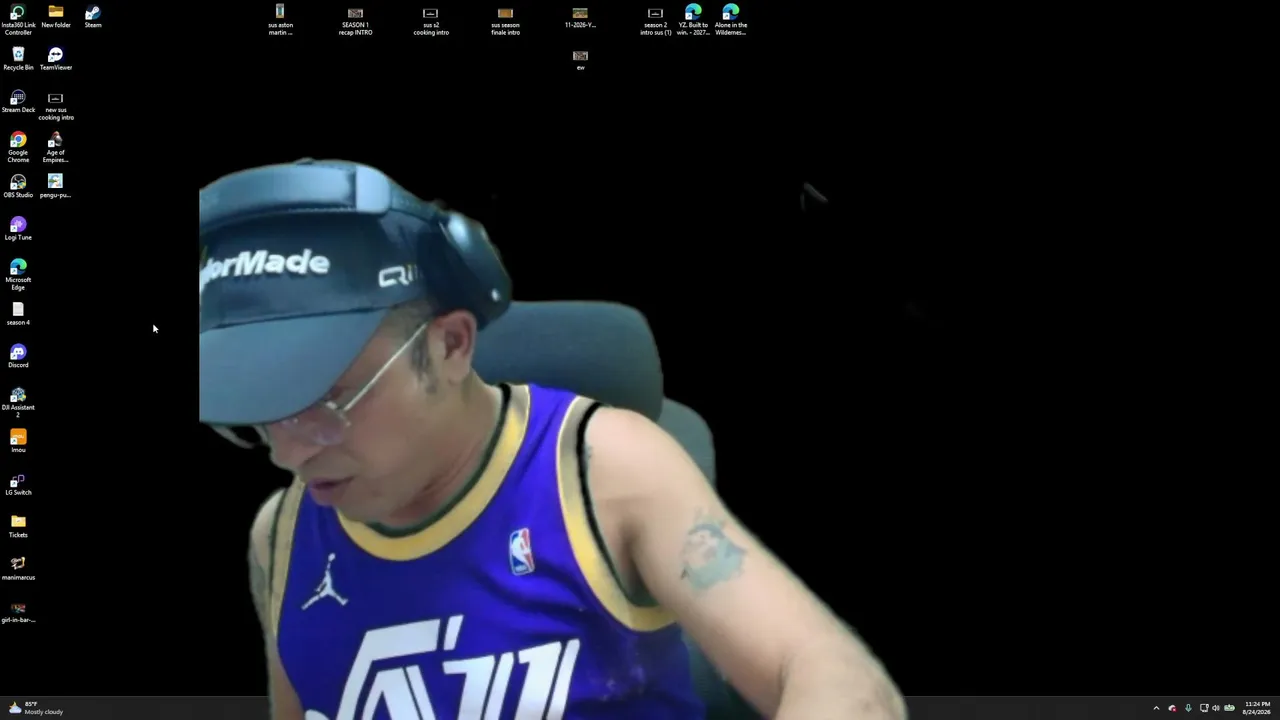The height and width of the screenshot is (720, 1280).
Task: Select the OBS Studio desktop shortcut
Action: pyautogui.click(x=18, y=186)
